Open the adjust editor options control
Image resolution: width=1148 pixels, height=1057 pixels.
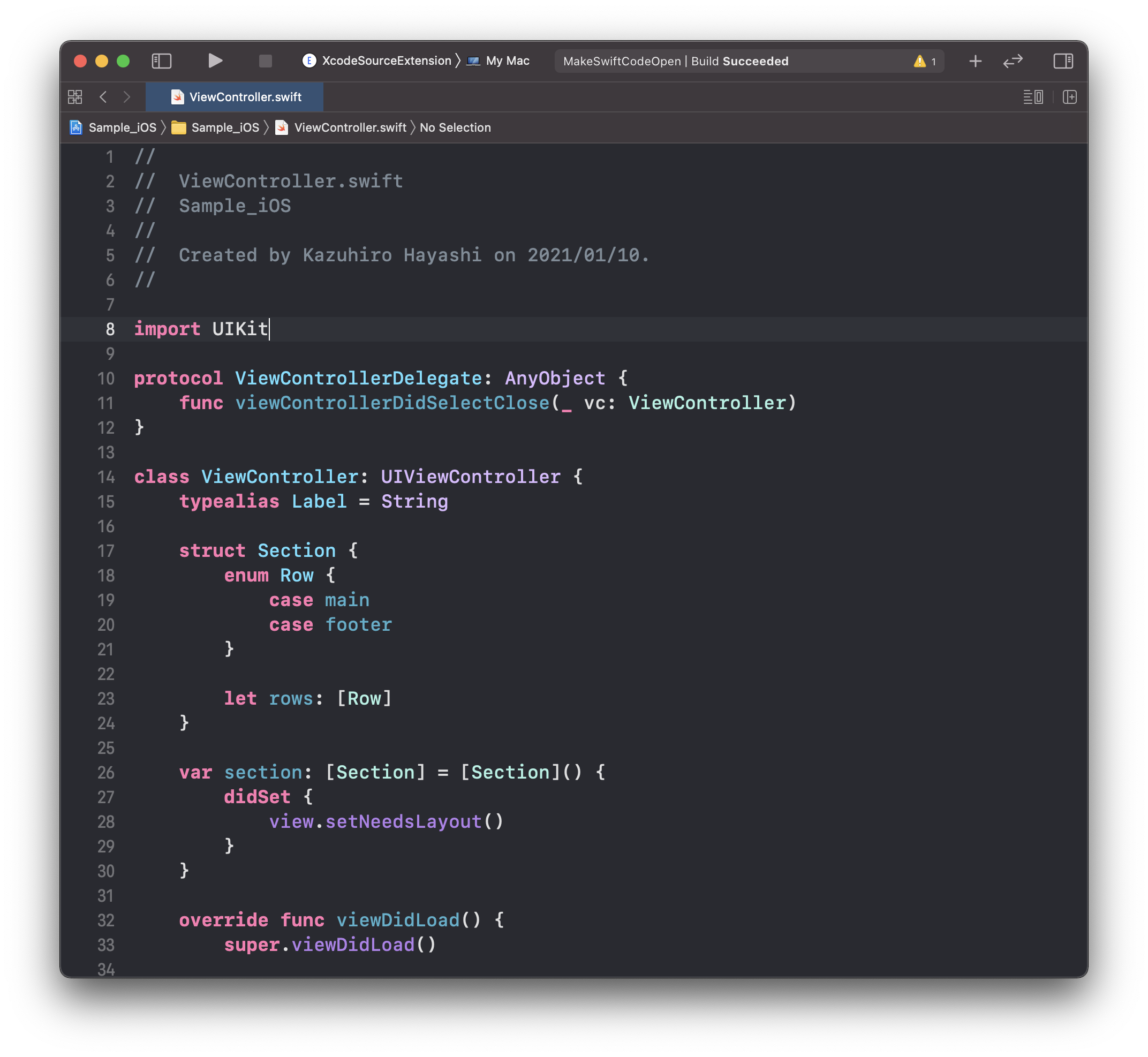tap(1034, 97)
